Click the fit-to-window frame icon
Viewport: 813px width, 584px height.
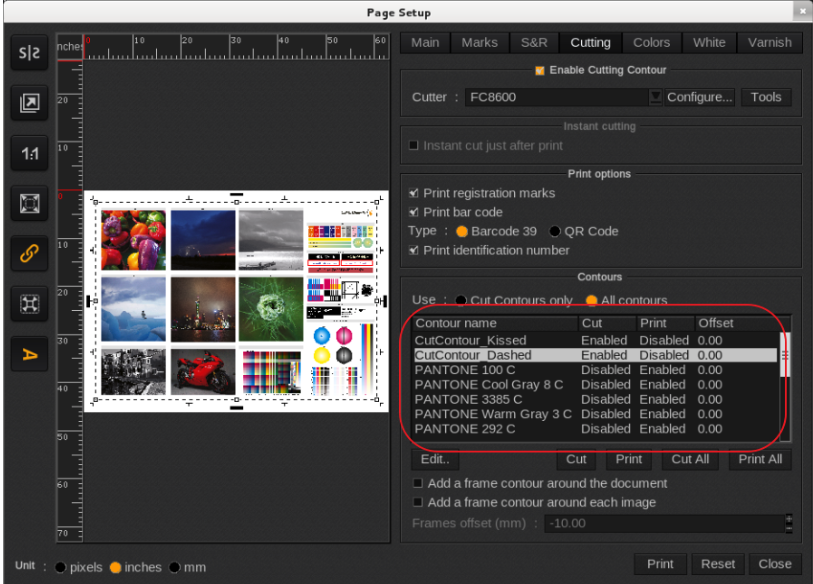(26, 203)
